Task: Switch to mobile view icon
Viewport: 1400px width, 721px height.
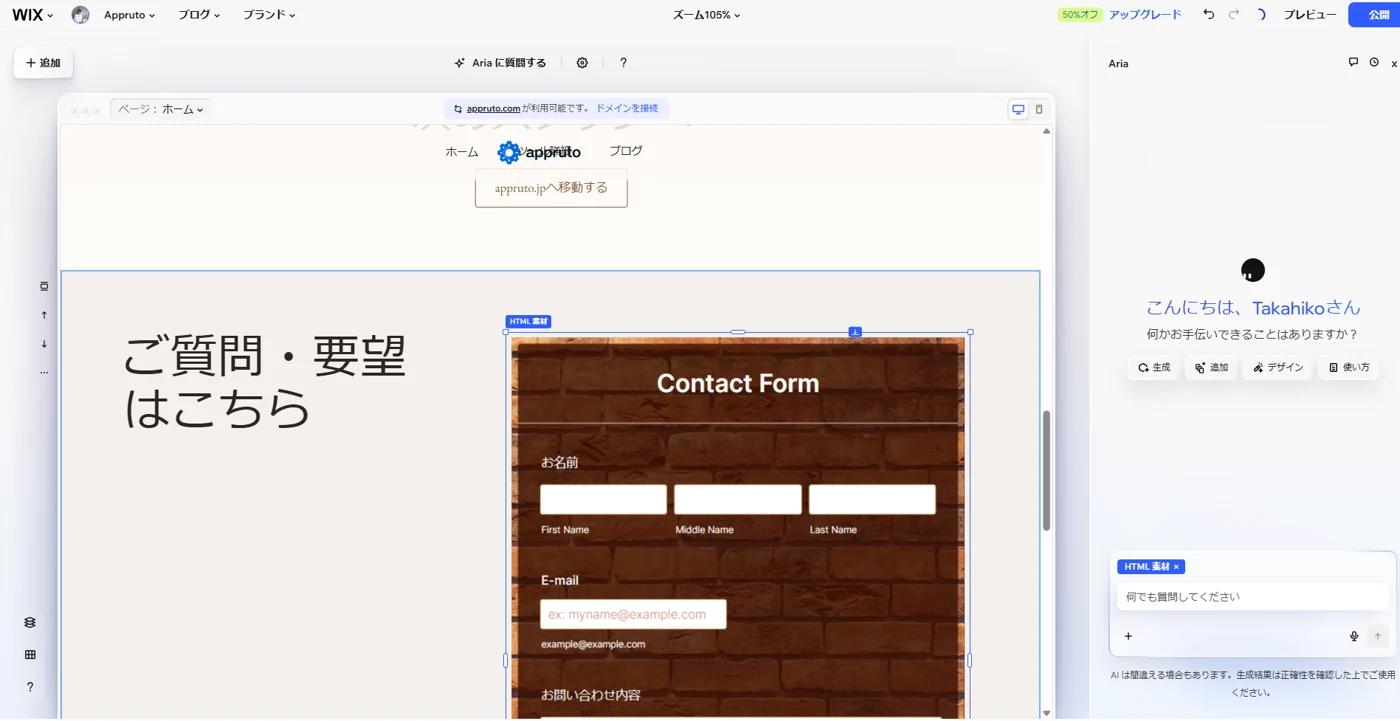Action: (1039, 109)
